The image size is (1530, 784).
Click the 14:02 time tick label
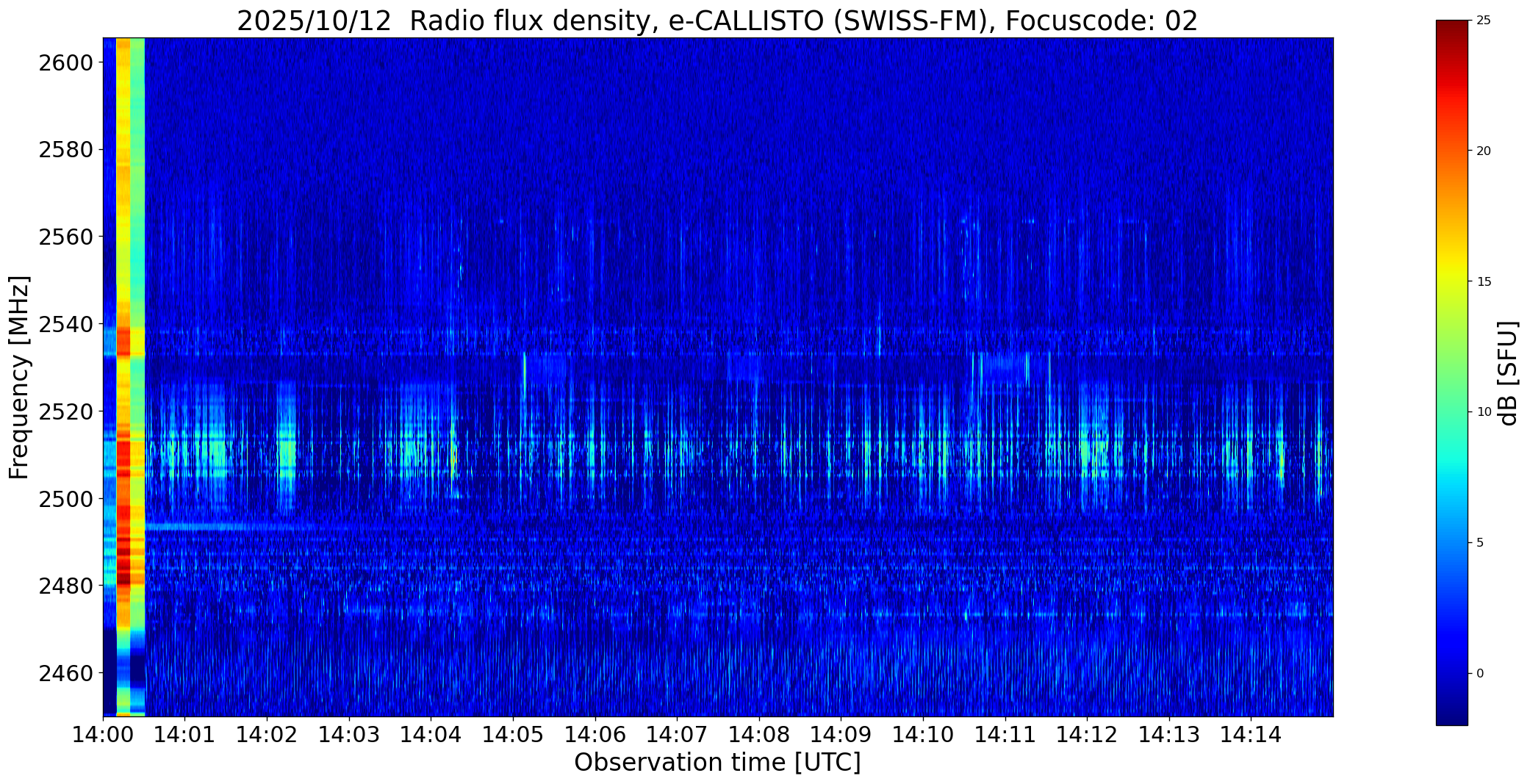[267, 734]
